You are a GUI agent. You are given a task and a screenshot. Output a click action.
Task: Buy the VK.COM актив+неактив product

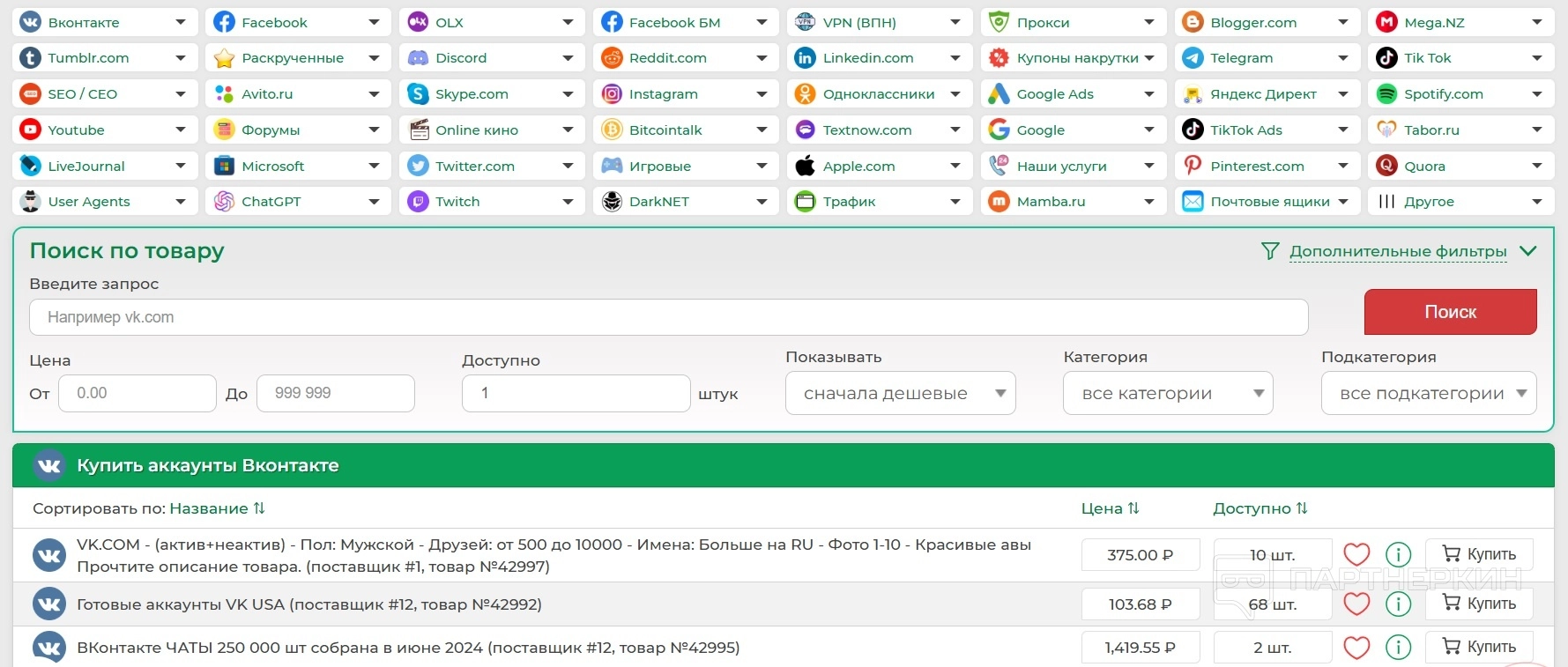[1480, 554]
